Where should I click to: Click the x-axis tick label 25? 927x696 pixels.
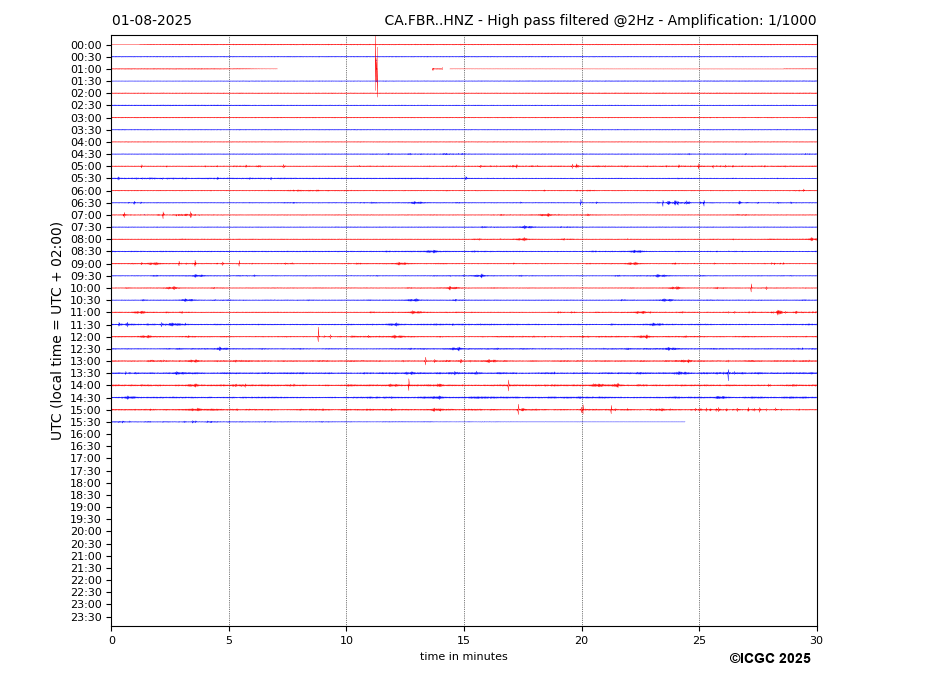[699, 640]
